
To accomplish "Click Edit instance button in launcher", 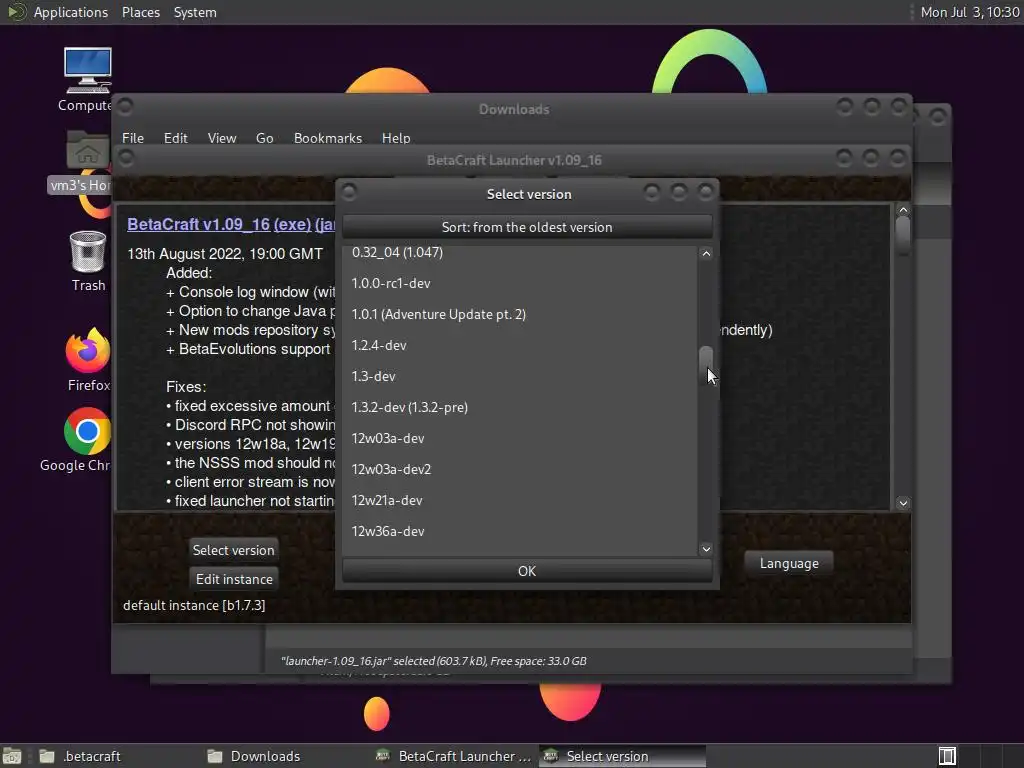I will [x=234, y=579].
